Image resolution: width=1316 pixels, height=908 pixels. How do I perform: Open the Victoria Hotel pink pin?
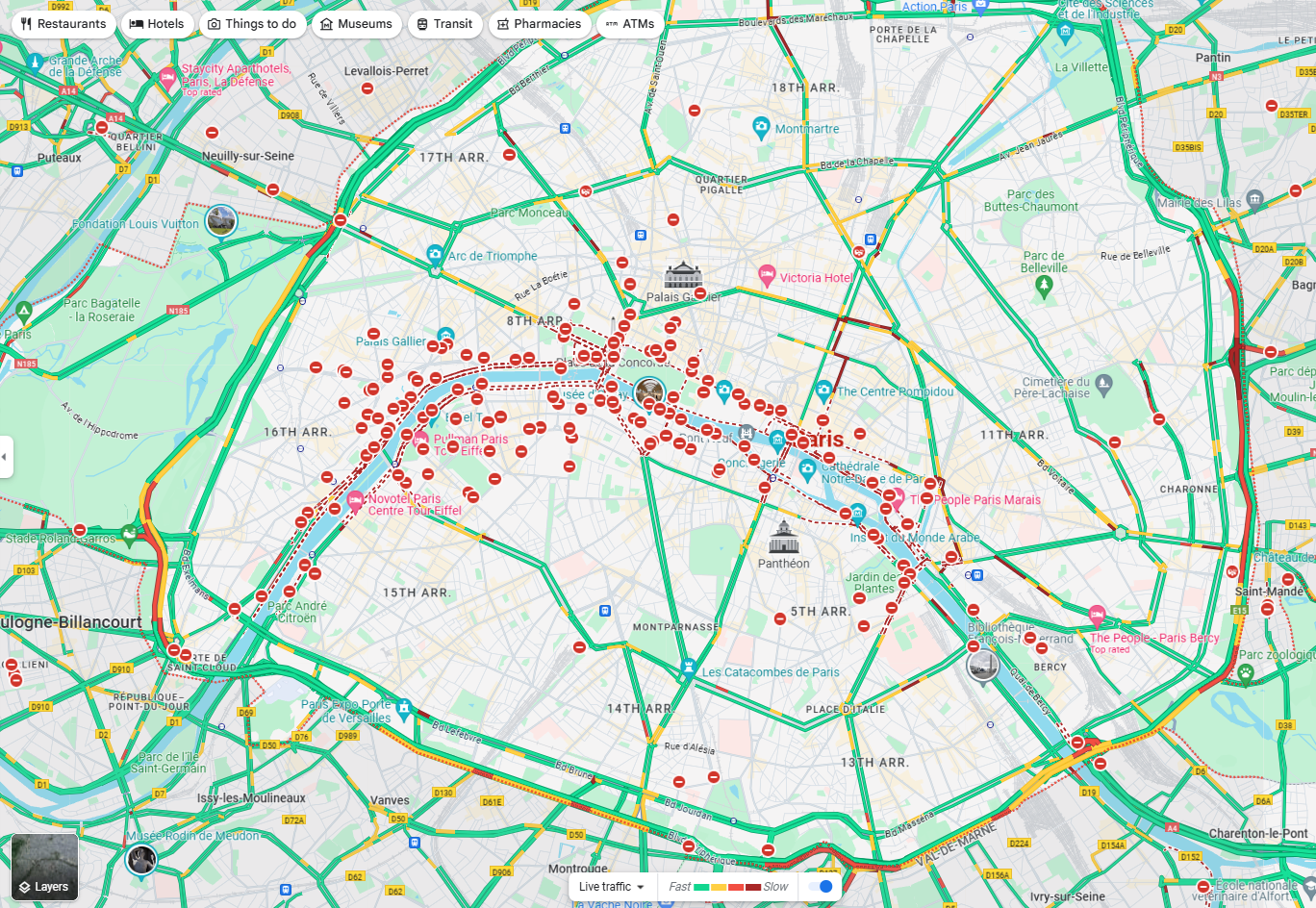coord(767,276)
